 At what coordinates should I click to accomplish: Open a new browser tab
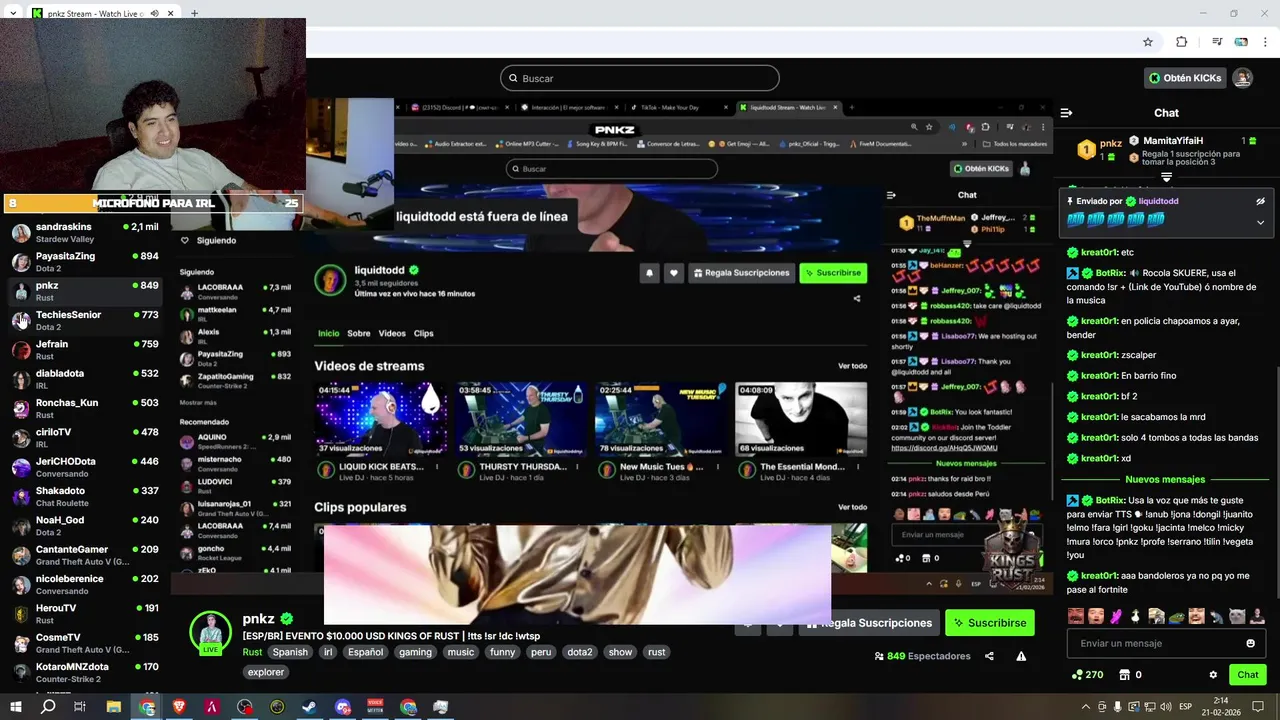pos(194,13)
